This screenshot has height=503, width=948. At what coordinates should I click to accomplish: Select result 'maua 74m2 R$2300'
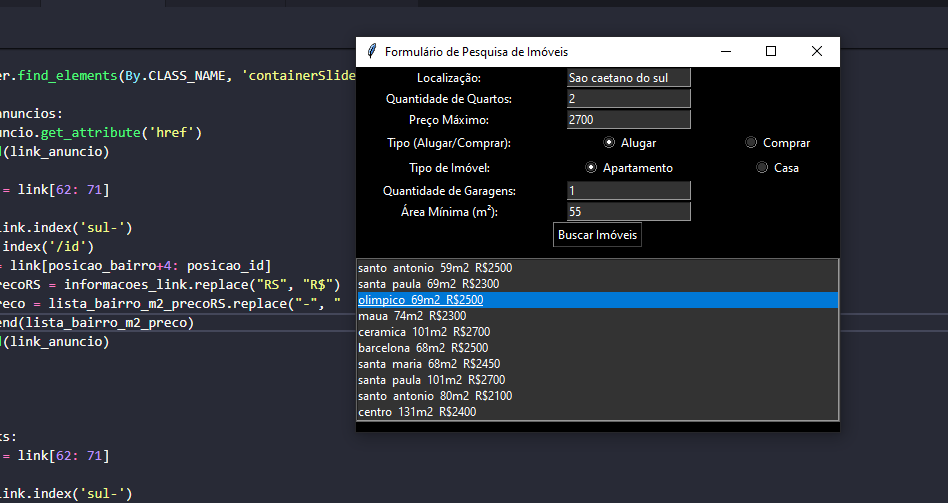point(597,316)
